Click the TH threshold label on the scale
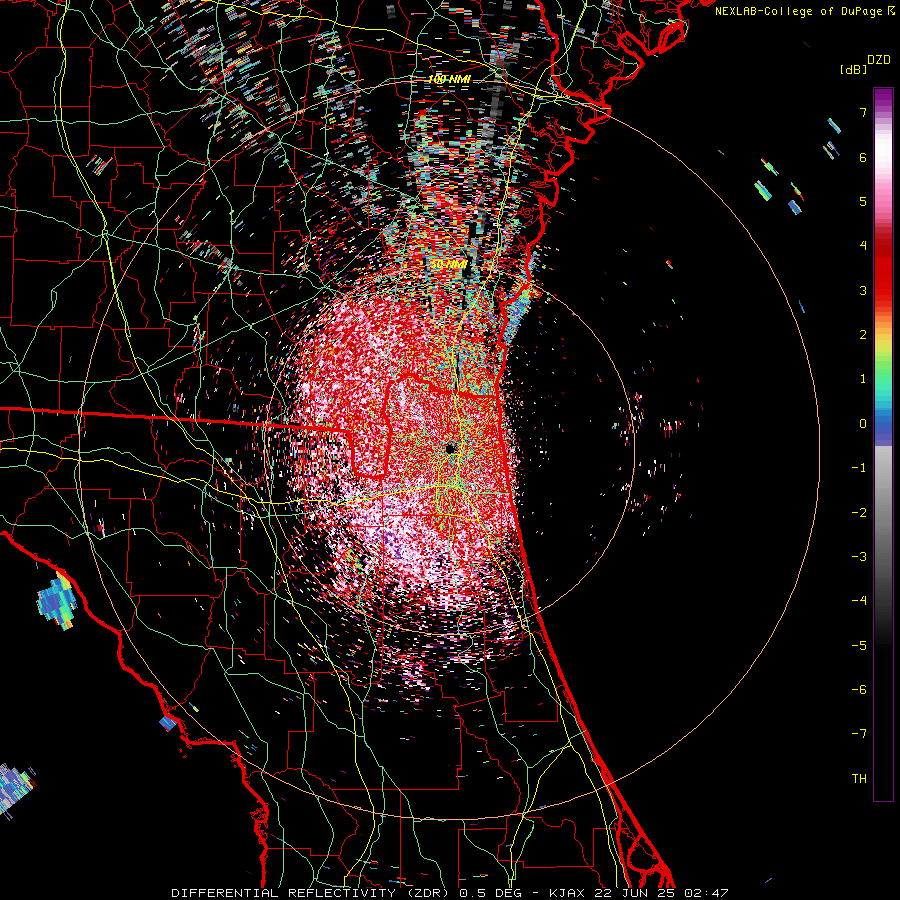This screenshot has width=900, height=900. pyautogui.click(x=859, y=779)
